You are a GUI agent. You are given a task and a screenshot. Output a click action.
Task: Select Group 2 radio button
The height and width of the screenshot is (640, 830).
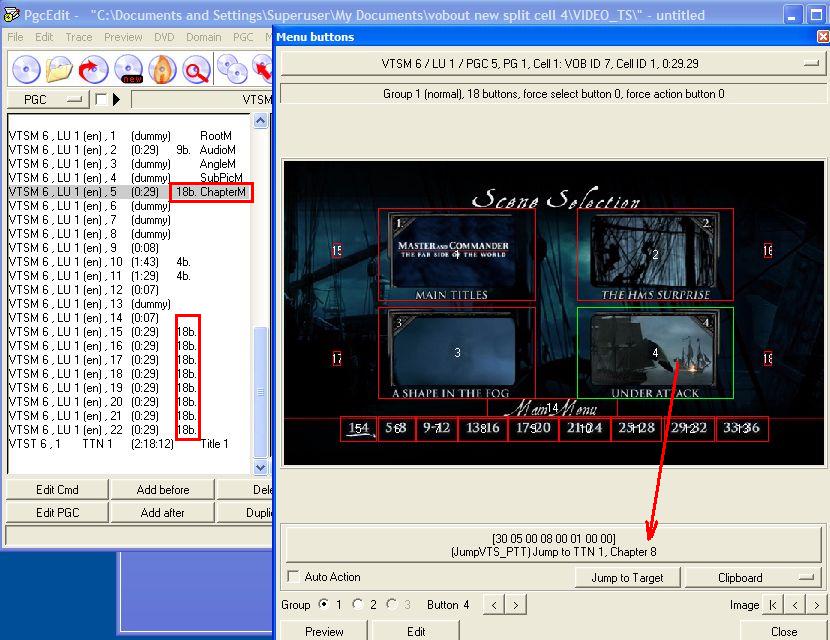358,604
